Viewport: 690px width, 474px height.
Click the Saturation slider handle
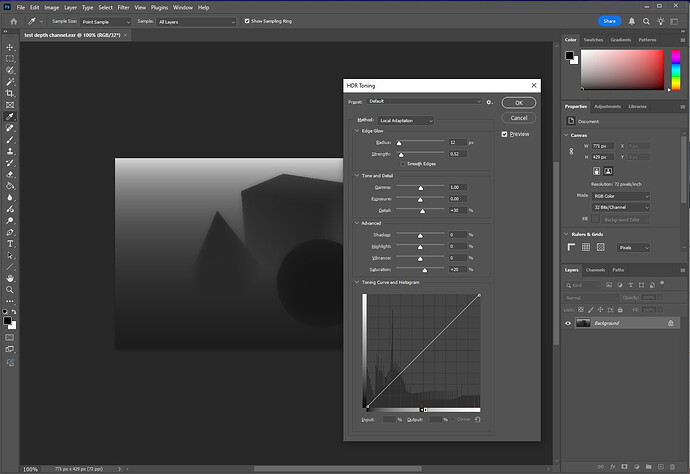click(425, 270)
